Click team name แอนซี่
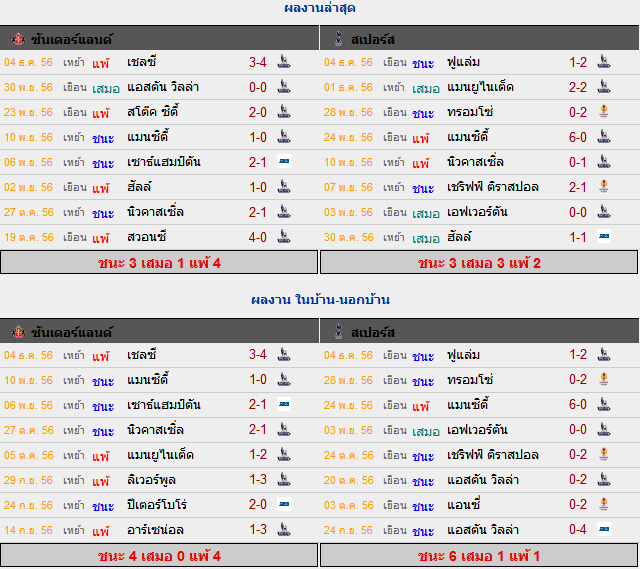The width and height of the screenshot is (640, 569). [x=463, y=505]
